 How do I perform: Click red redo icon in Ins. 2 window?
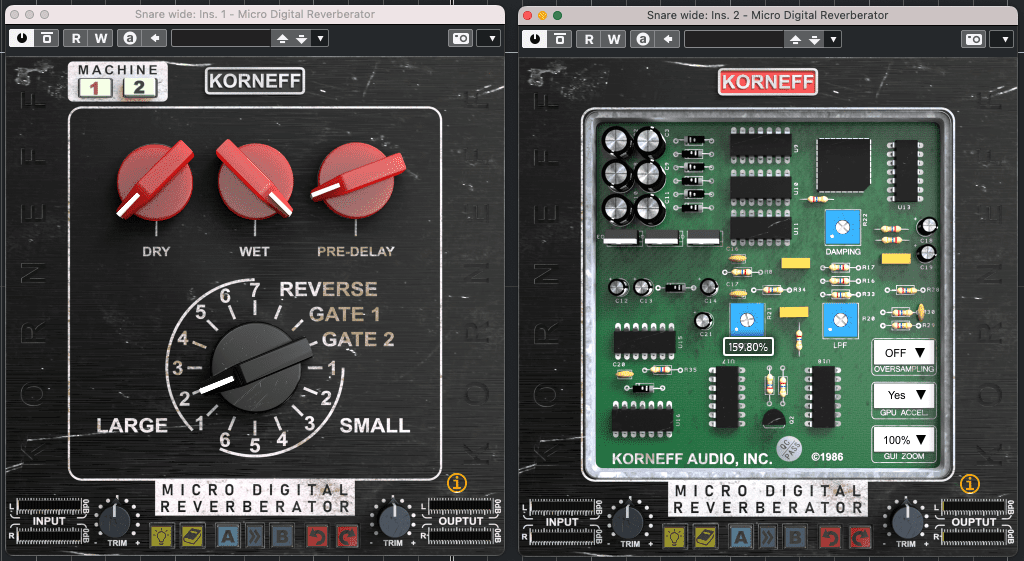click(861, 537)
